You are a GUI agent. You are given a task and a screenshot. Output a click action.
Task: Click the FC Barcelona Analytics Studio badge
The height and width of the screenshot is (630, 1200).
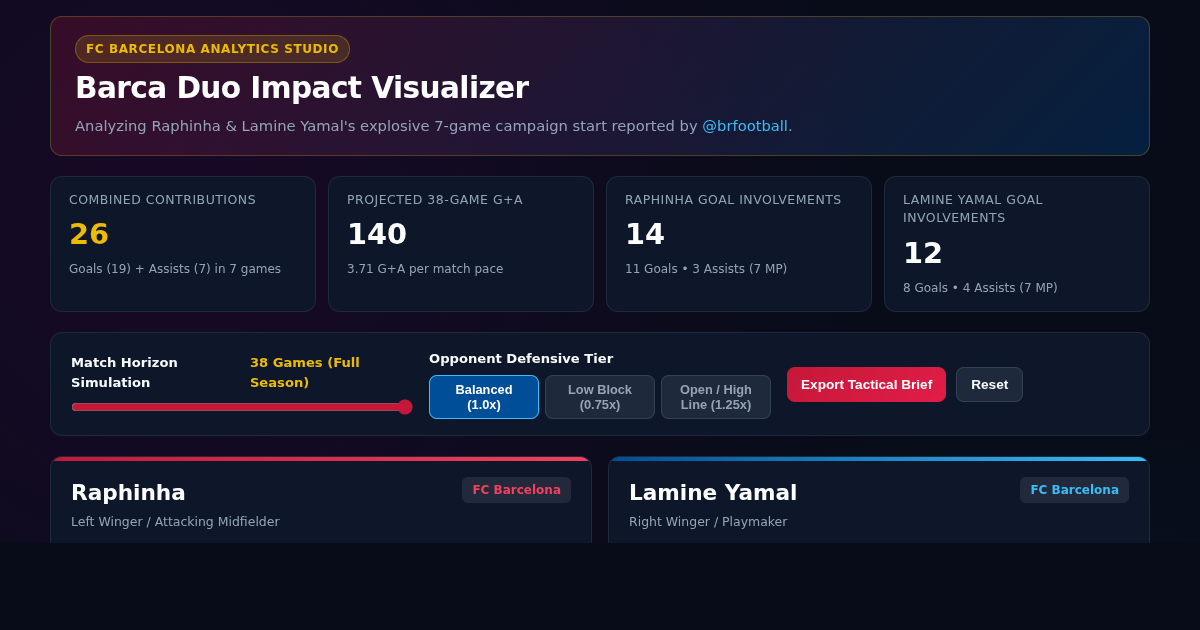pyautogui.click(x=212, y=49)
